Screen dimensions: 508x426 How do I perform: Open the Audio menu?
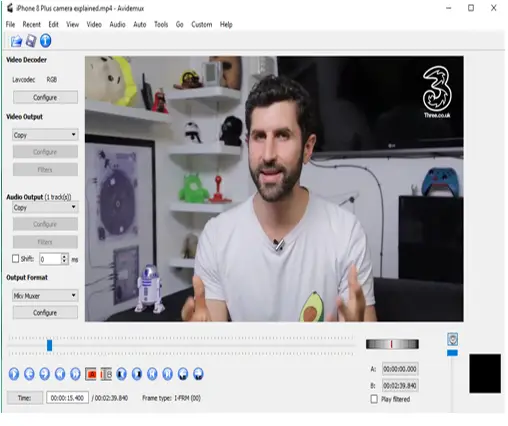click(x=117, y=24)
